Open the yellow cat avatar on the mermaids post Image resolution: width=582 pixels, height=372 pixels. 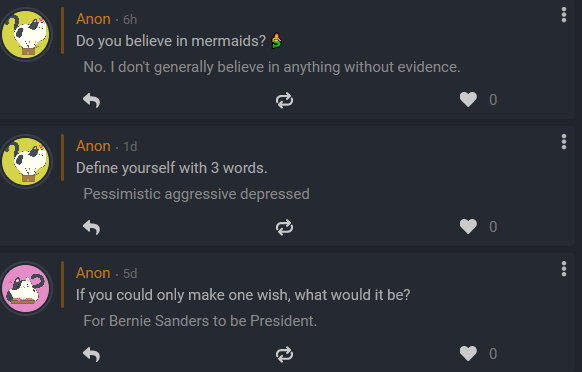[26, 35]
